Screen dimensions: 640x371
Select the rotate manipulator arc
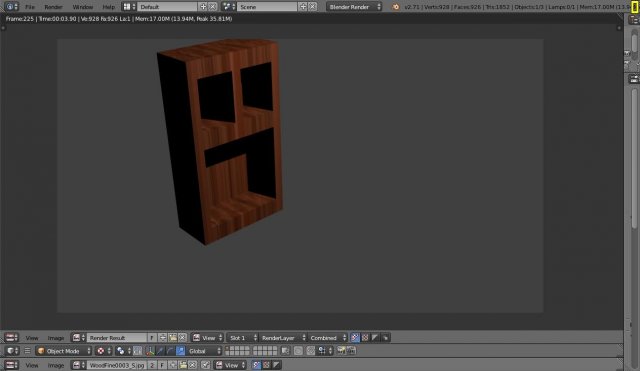[170, 351]
